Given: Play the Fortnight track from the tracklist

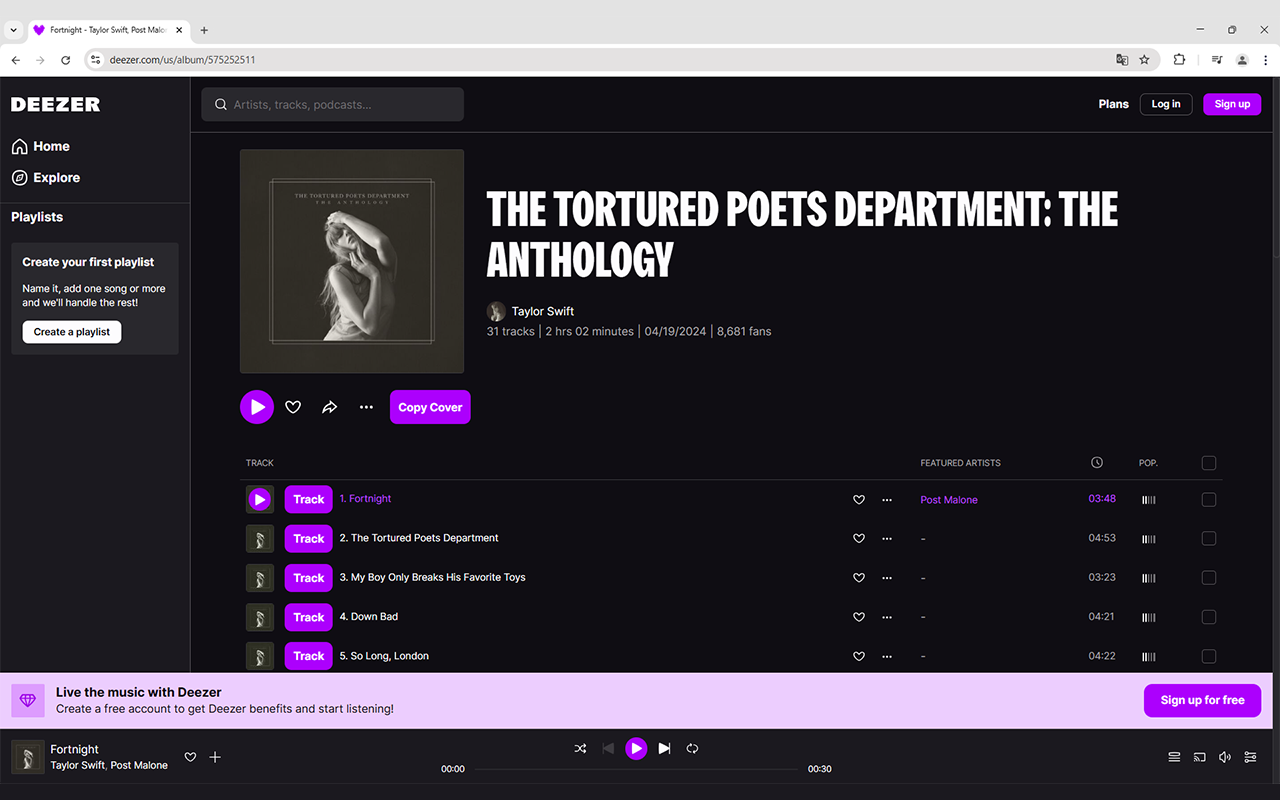Looking at the screenshot, I should click(260, 499).
